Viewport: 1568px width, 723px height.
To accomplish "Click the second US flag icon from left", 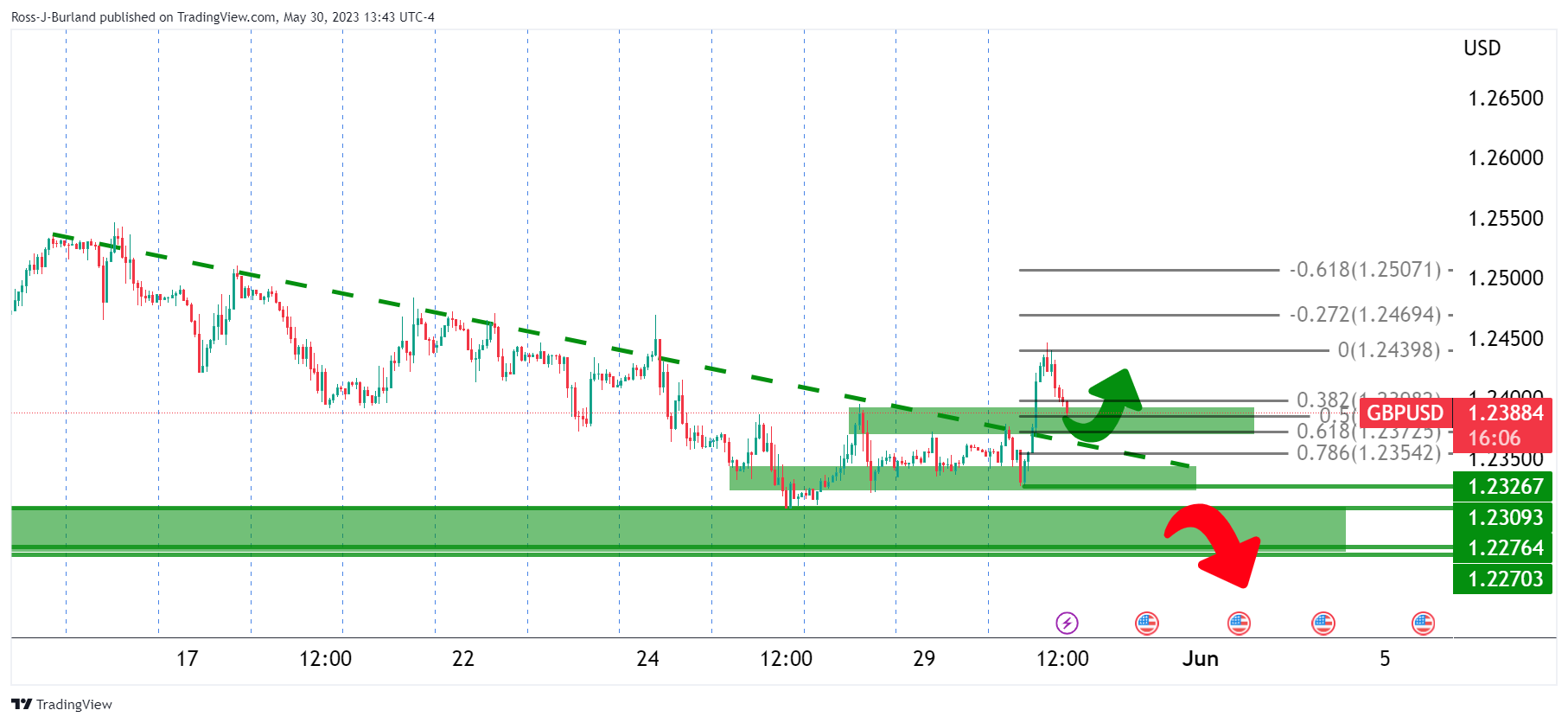I will coord(1239,623).
